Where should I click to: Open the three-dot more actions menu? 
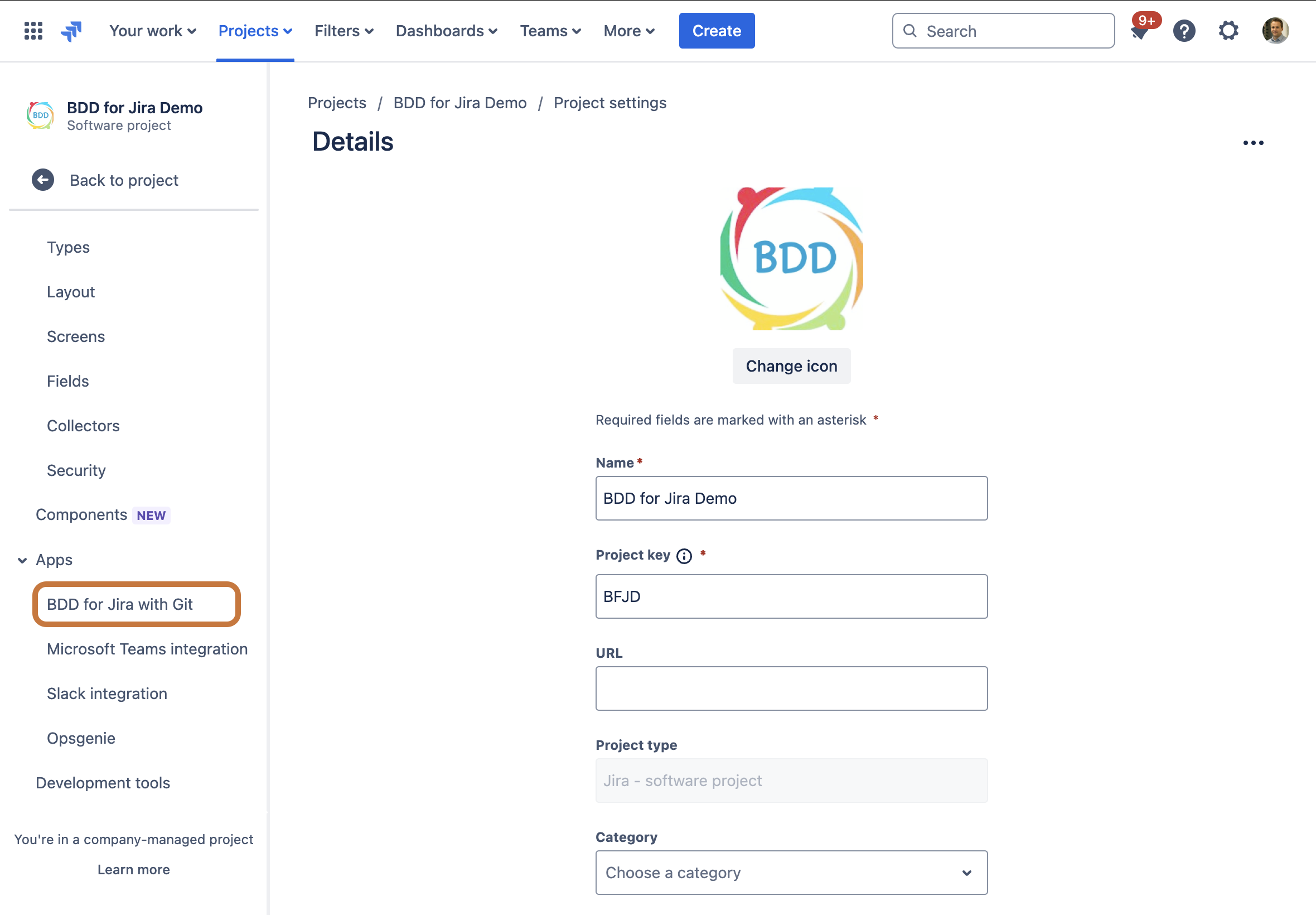point(1253,143)
